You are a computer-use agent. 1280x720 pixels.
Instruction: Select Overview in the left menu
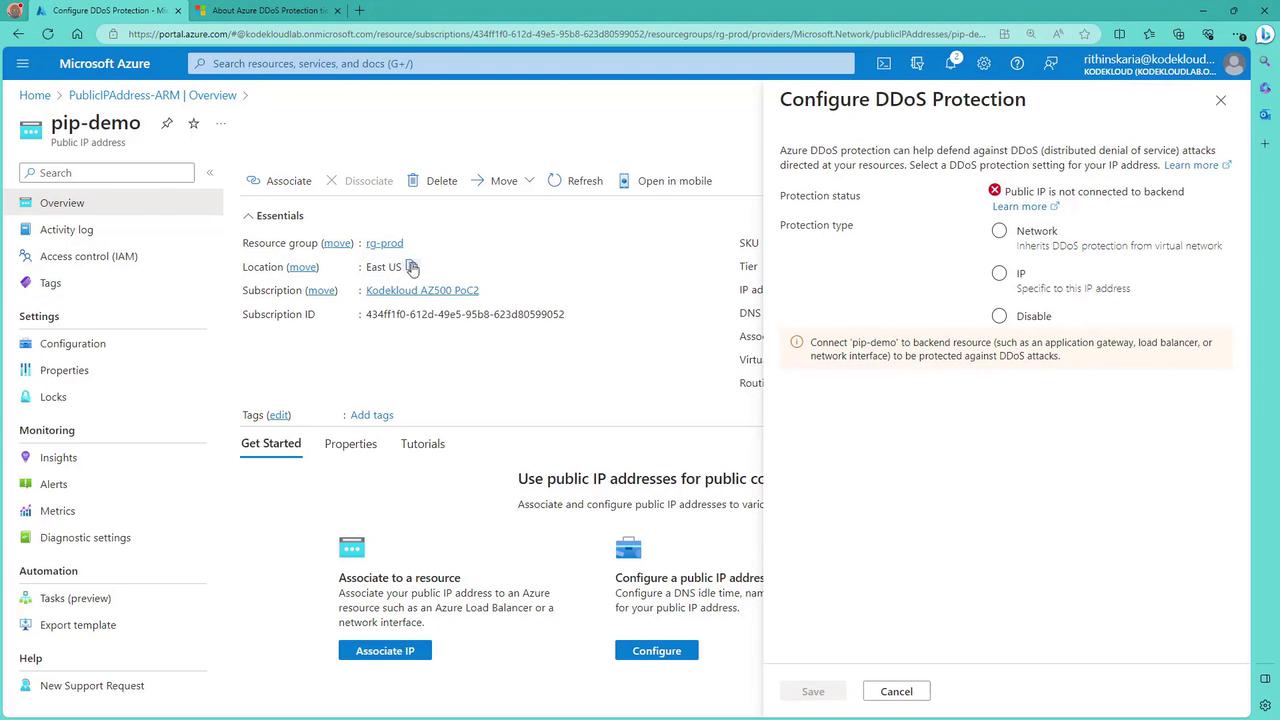click(114, 203)
